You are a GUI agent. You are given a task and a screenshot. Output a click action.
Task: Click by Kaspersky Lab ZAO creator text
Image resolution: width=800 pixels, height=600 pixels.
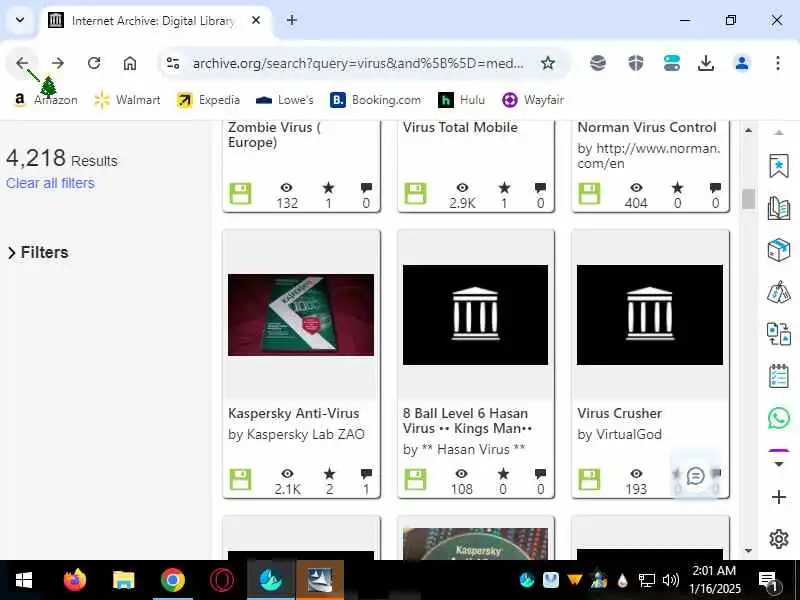(296, 434)
